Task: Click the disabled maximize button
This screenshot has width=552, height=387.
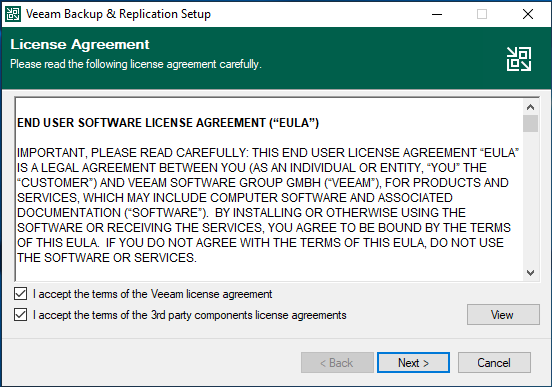Action: pyautogui.click(x=482, y=14)
